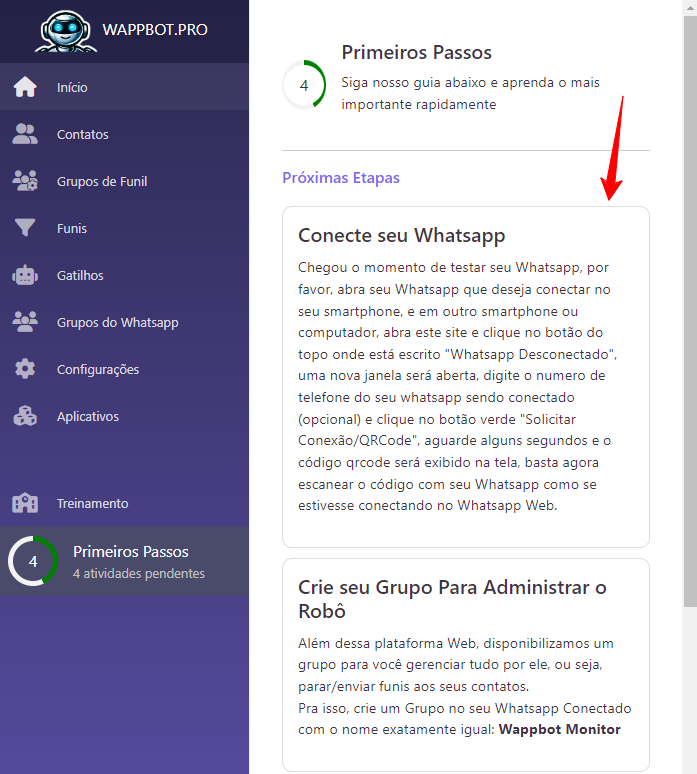Screen dimensions: 697x774
Task: Click the Início home icon
Action: click(25, 87)
